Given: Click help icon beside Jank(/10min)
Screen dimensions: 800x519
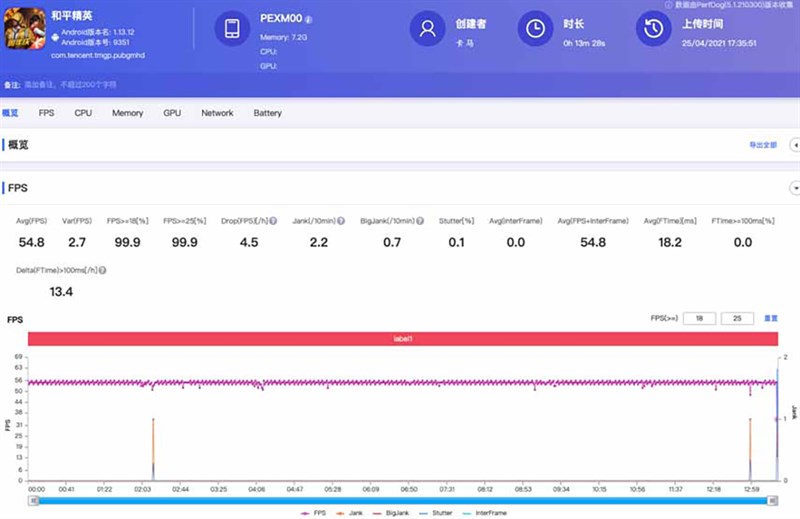Looking at the screenshot, I should point(341,220).
